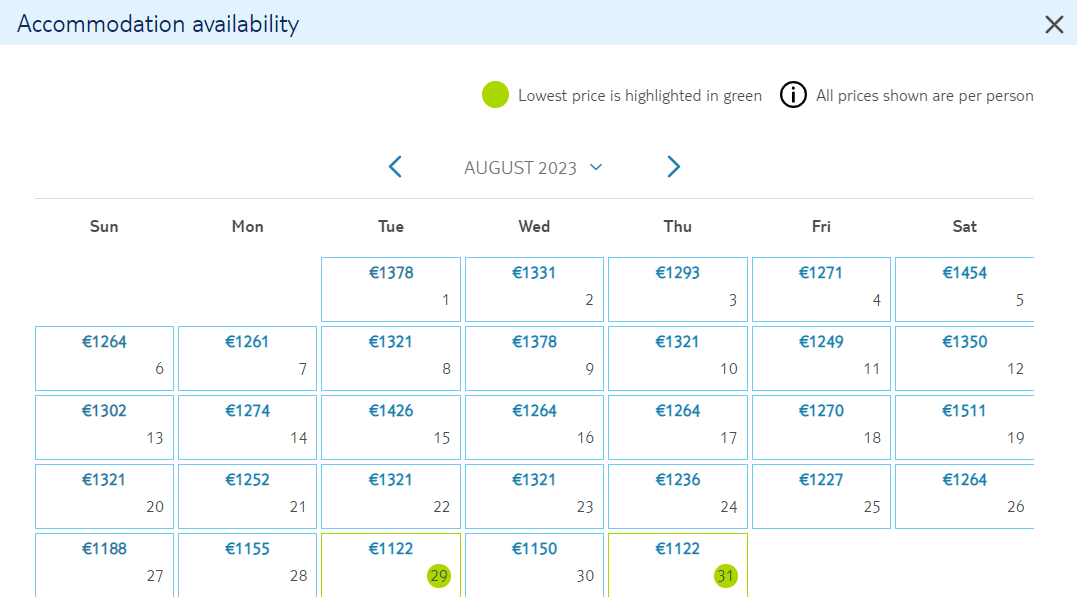Select August 25 priced €1227
The image size is (1077, 608).
click(x=821, y=497)
